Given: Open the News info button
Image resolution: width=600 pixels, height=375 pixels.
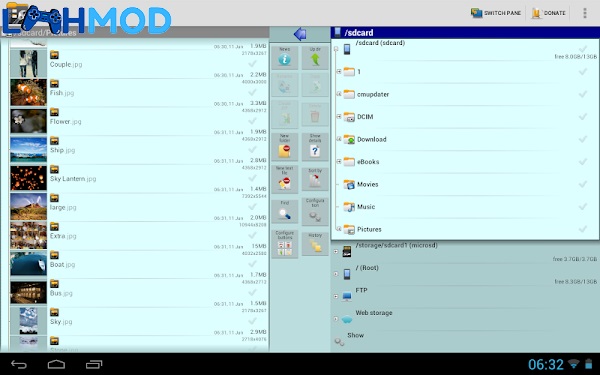Looking at the screenshot, I should [284, 57].
